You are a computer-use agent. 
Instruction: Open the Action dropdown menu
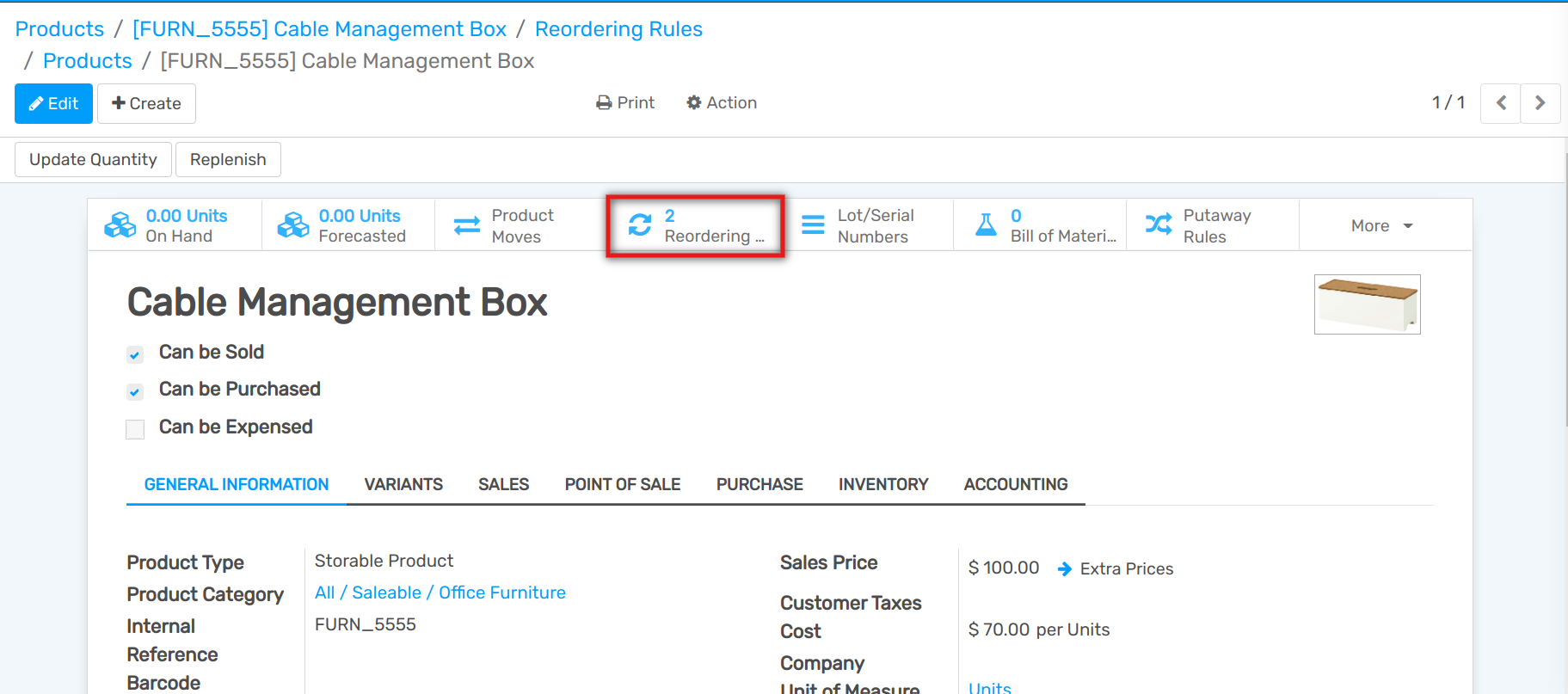(x=722, y=103)
